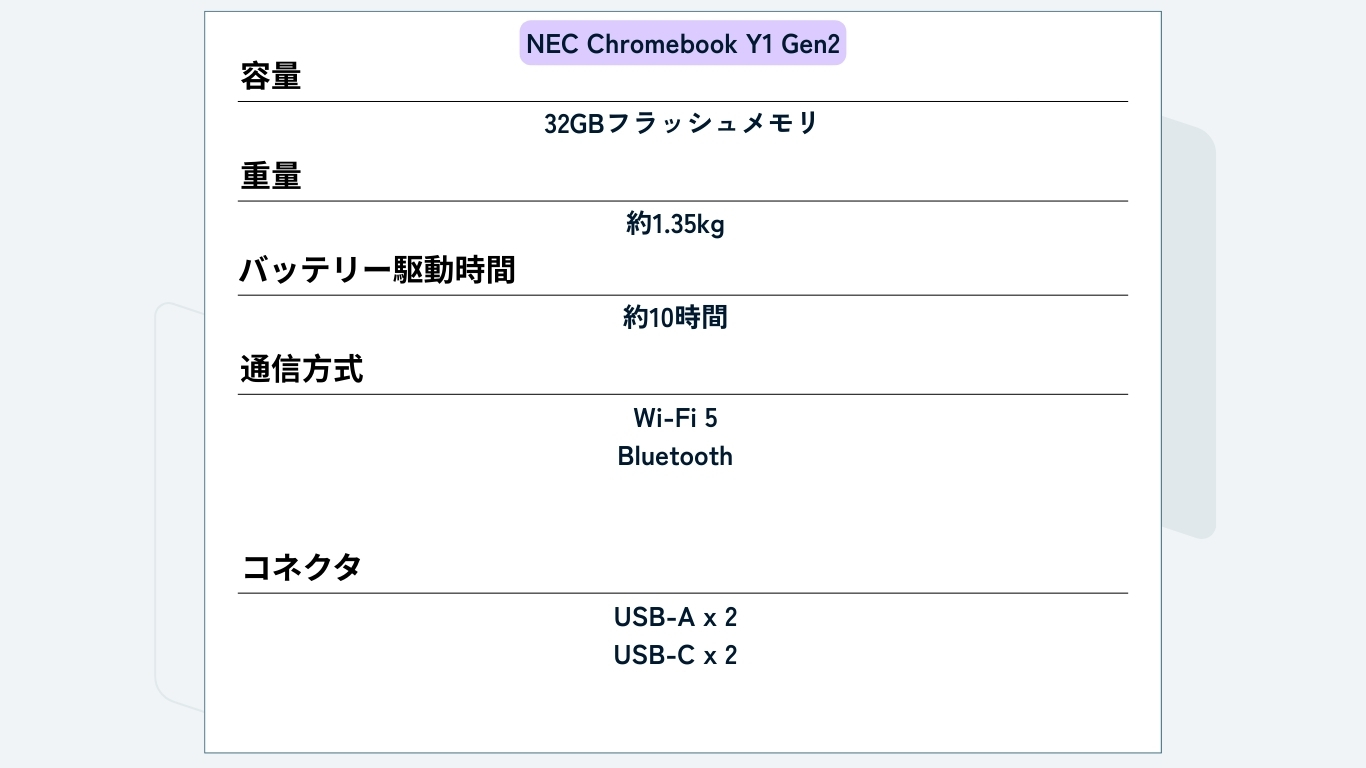Click the USB-A x 2 connector entry
The width and height of the screenshot is (1366, 768).
pyautogui.click(x=676, y=617)
